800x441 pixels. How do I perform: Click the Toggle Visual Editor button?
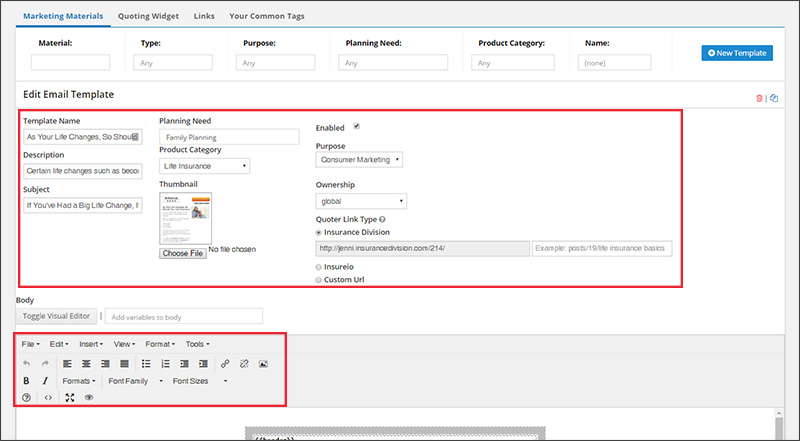click(x=56, y=316)
